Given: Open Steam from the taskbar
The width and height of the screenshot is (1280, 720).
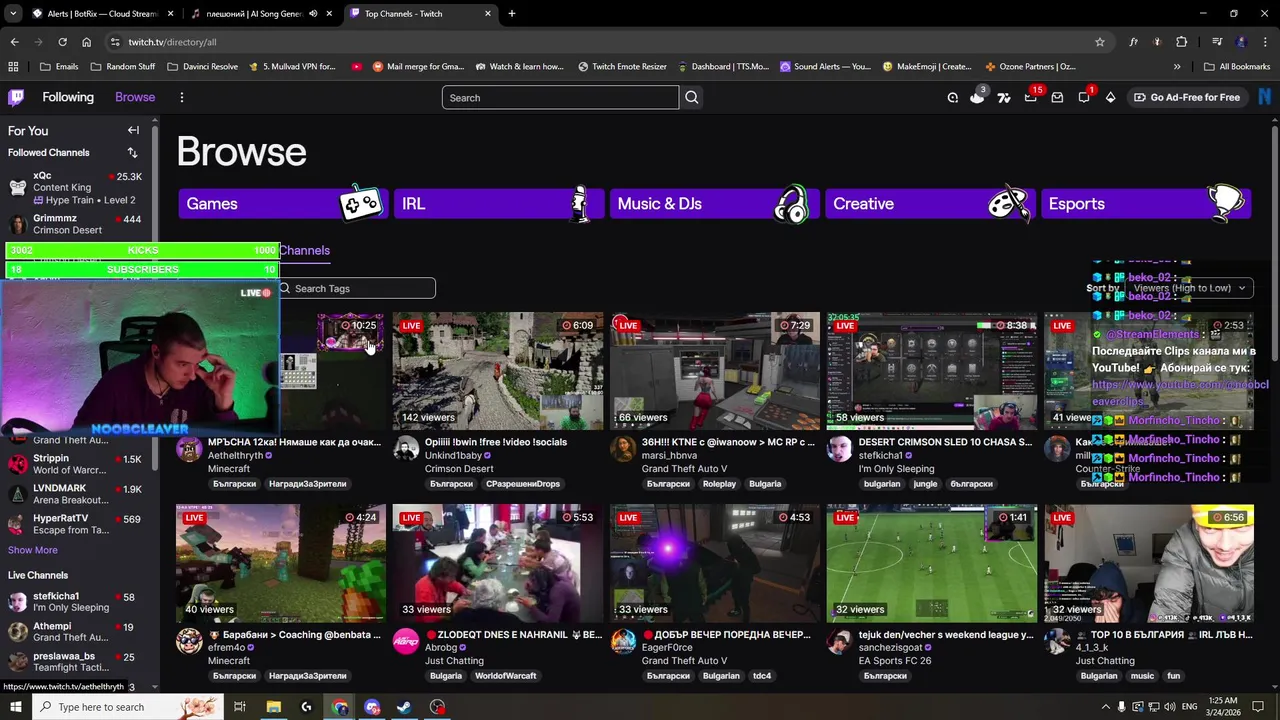Looking at the screenshot, I should coord(404,707).
